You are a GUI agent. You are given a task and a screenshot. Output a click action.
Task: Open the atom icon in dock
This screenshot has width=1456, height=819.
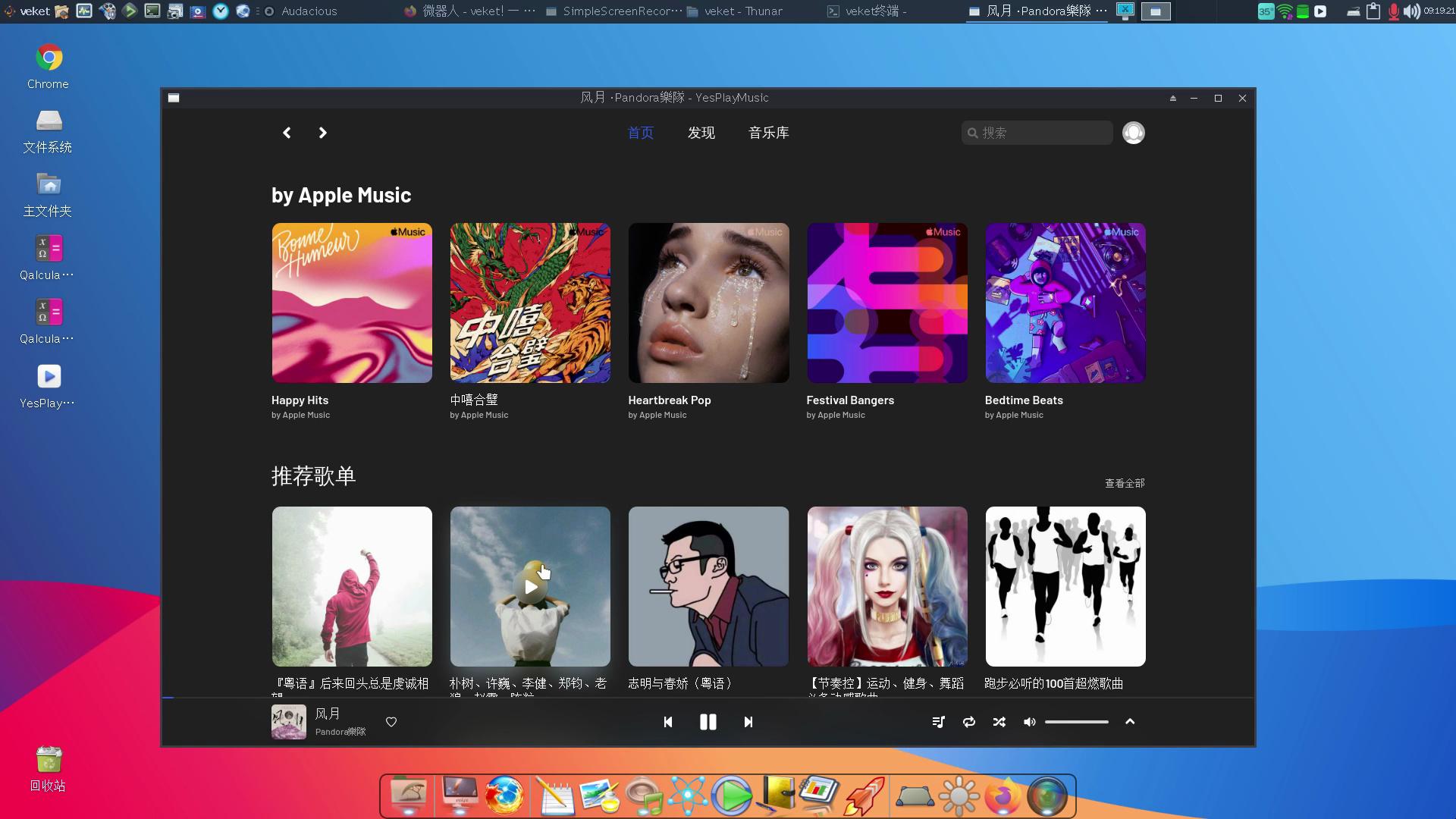tap(688, 796)
